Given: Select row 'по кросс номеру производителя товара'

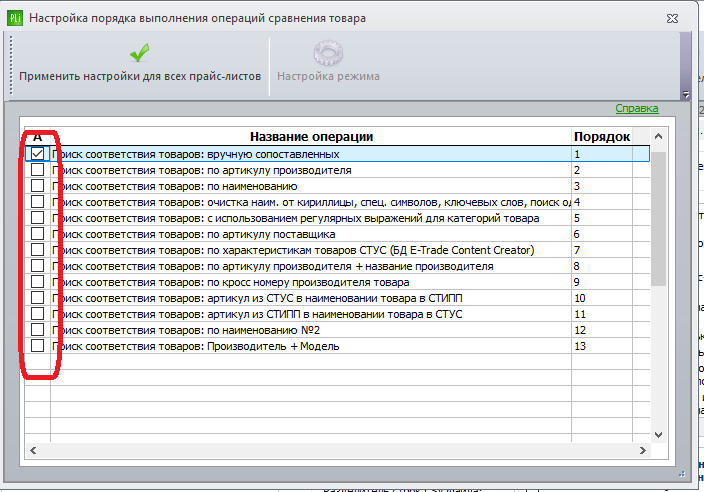Looking at the screenshot, I should tap(231, 282).
